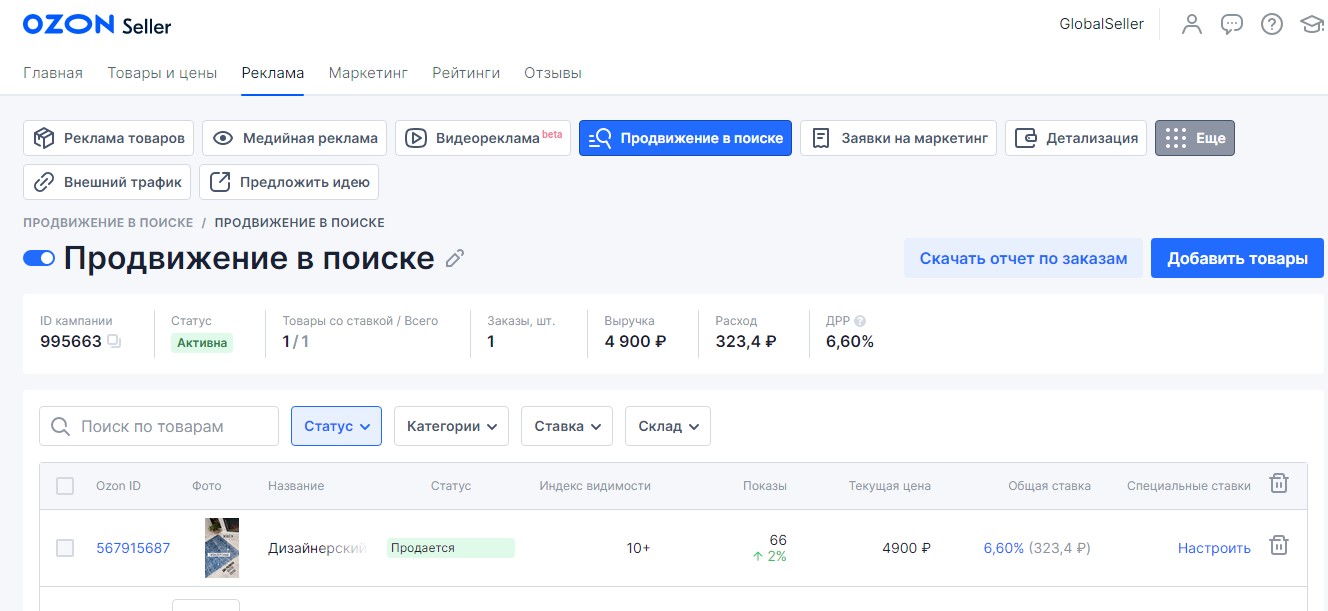Click the ДРР info question icon
Viewport: 1328px width, 611px height.
(860, 321)
